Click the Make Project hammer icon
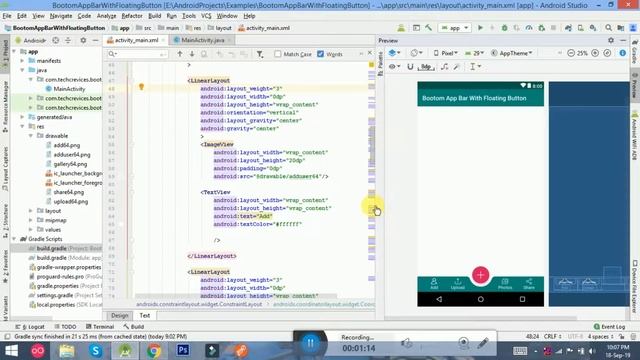Screen dimensions: 640x360 point(429,28)
